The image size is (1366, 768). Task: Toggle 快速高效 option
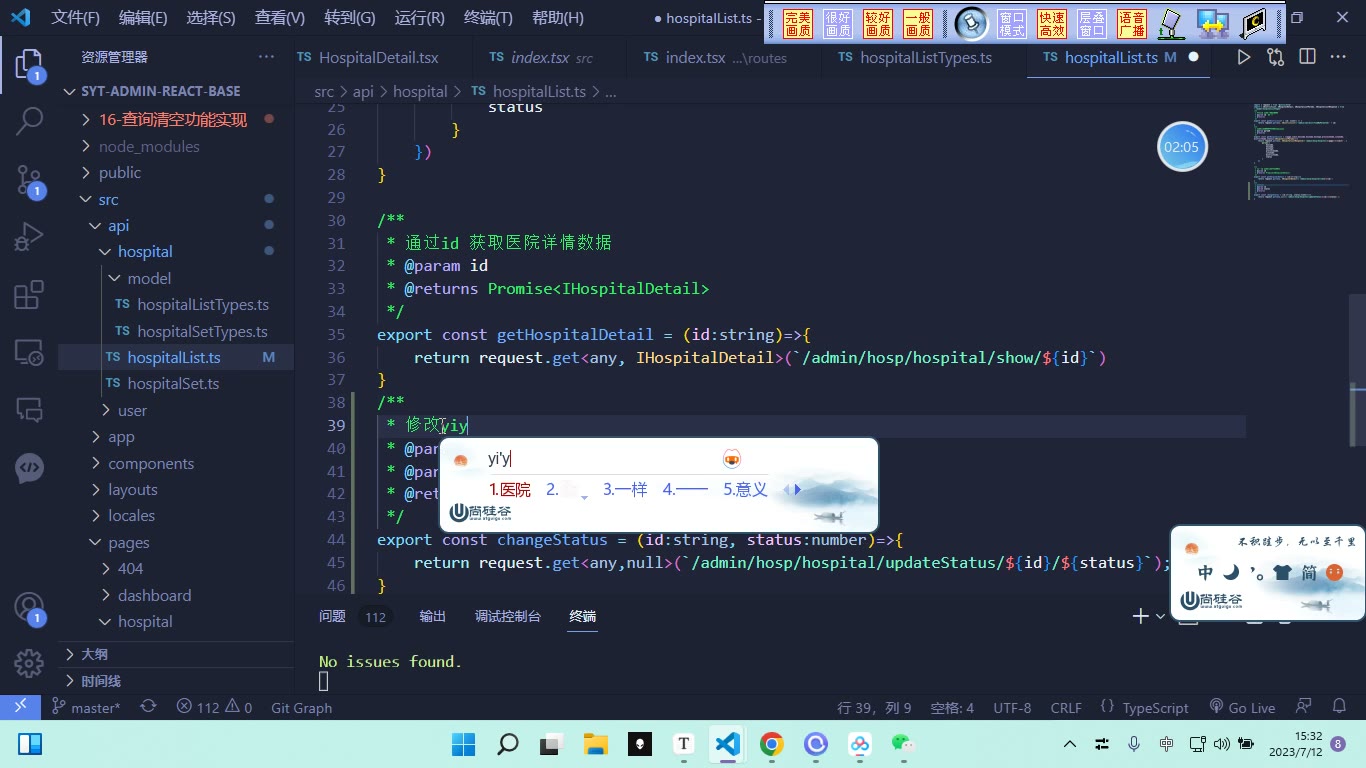coord(1052,24)
